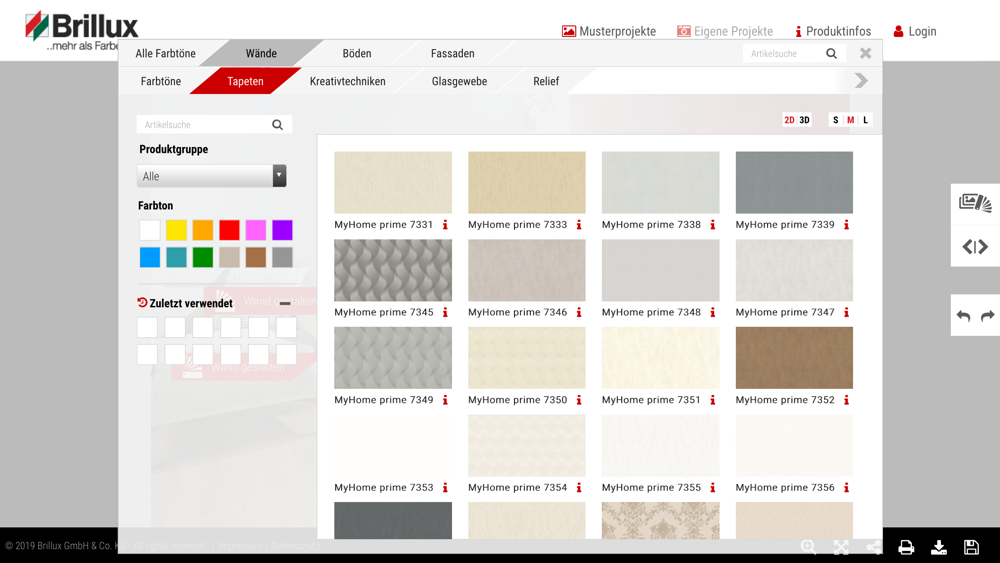Screen dimensions: 1000x563
Task: Open the Kreativtechniken sub-tab
Action: click(x=348, y=81)
